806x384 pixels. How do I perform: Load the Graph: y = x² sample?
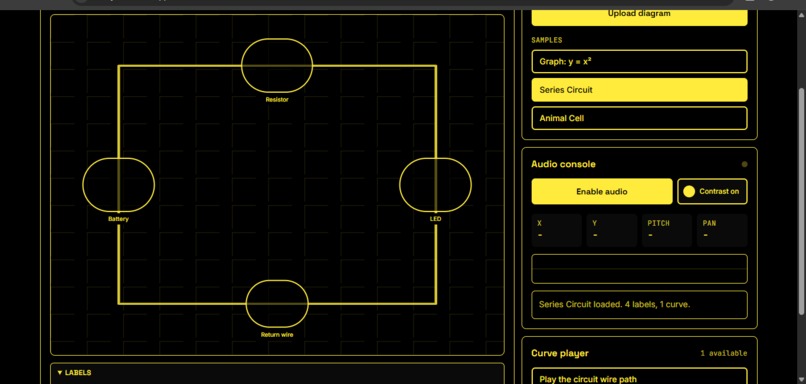click(639, 62)
